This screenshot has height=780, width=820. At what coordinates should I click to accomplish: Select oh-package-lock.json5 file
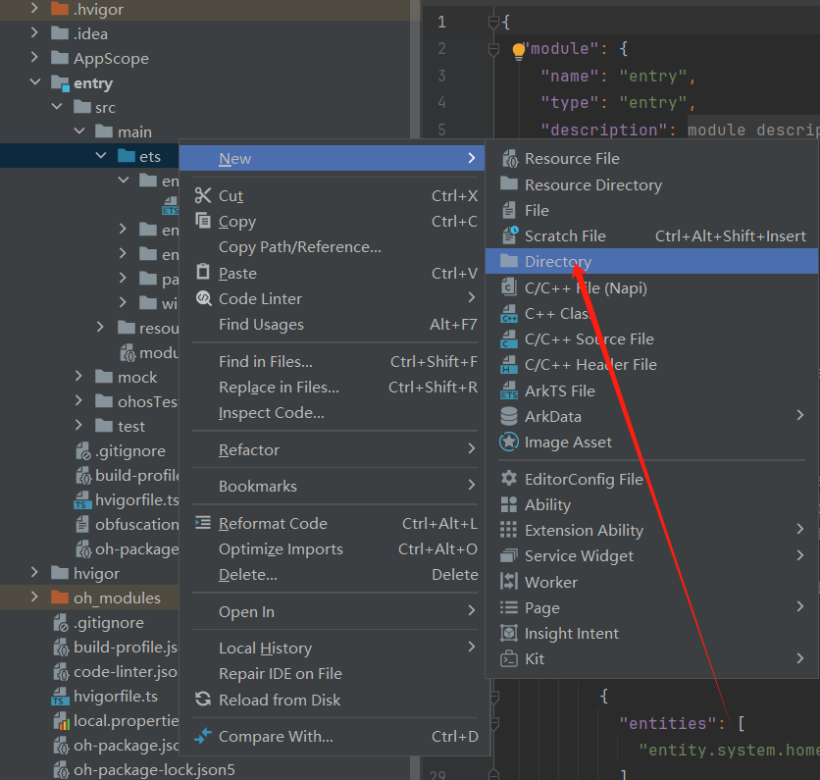click(154, 770)
